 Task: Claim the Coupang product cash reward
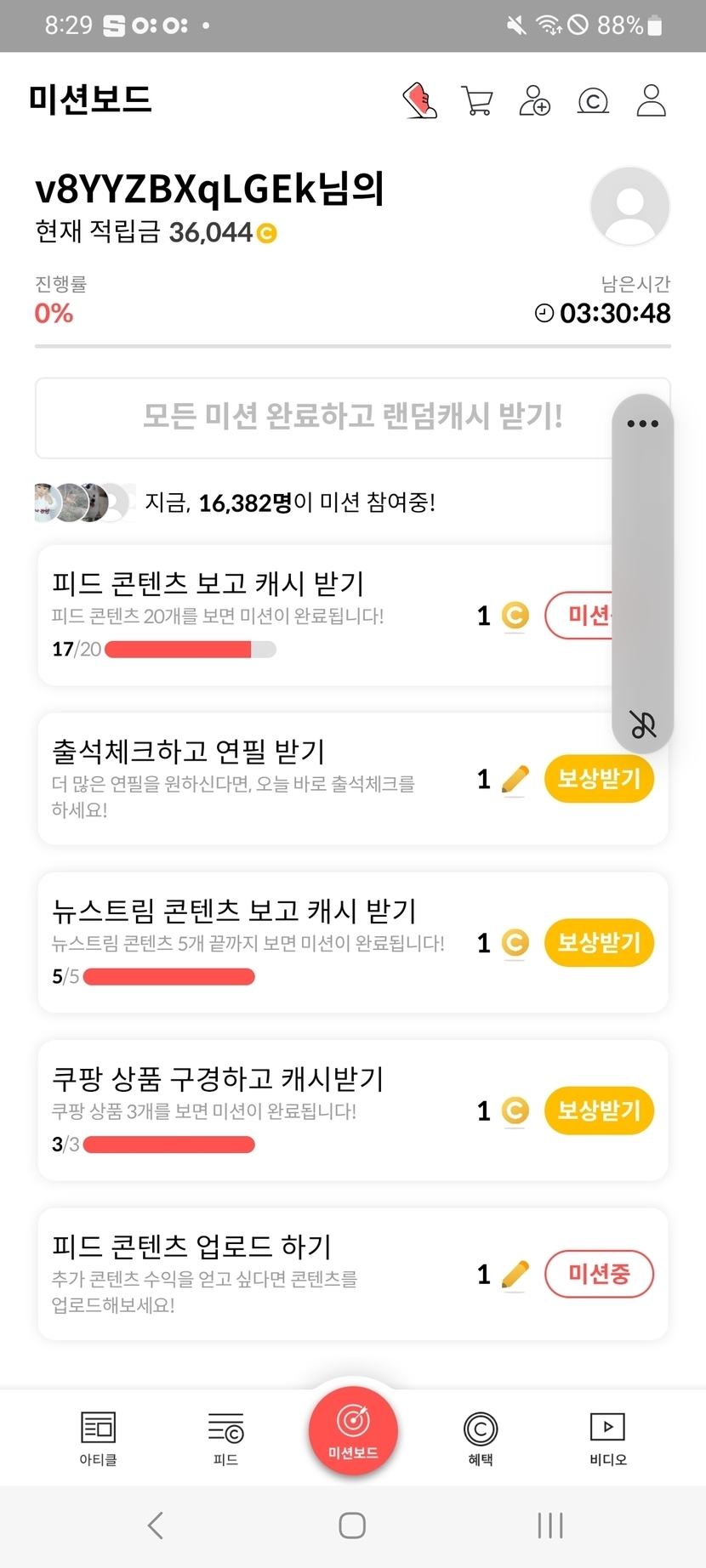(x=599, y=1111)
